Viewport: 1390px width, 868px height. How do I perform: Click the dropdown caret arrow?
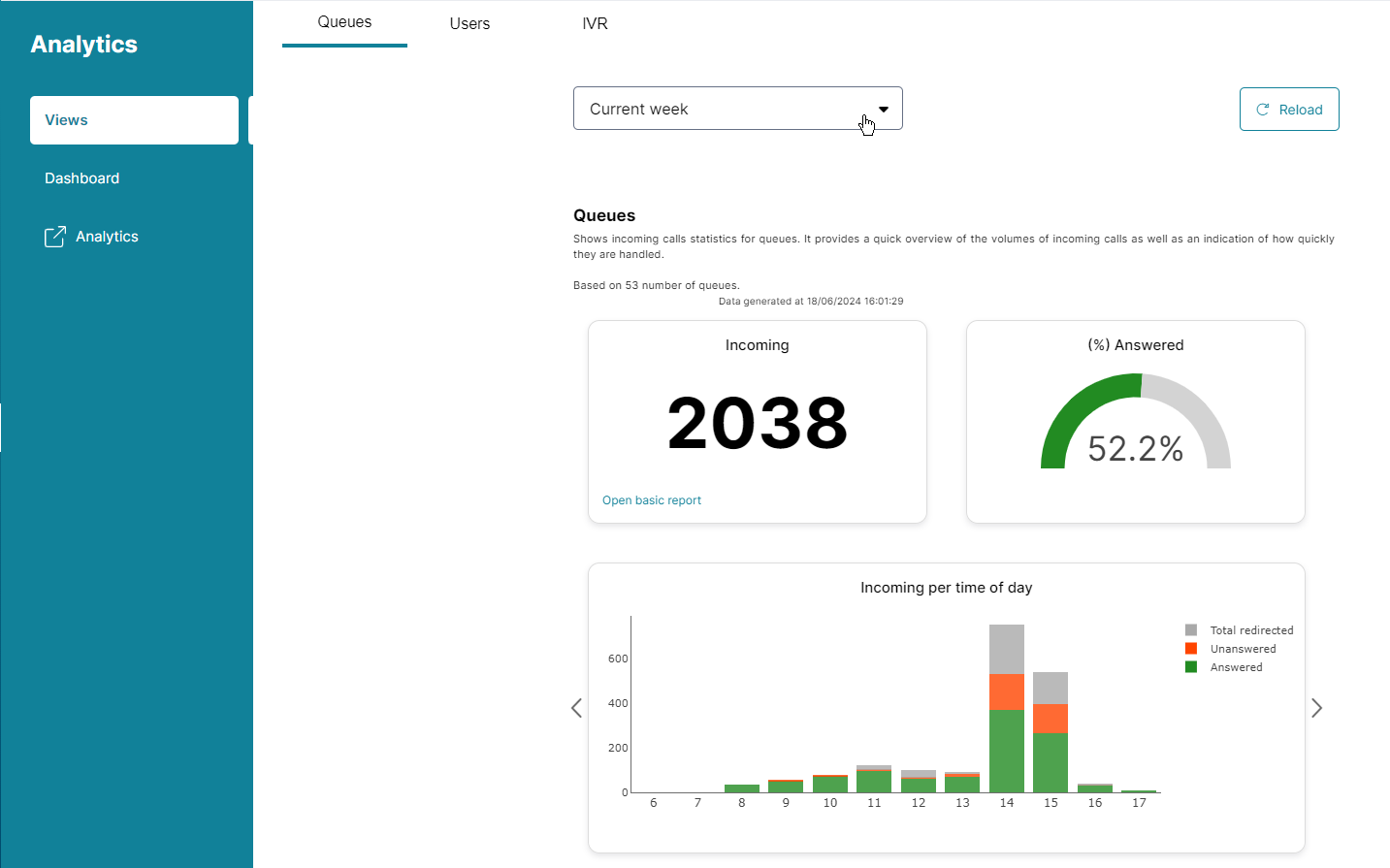click(x=884, y=110)
